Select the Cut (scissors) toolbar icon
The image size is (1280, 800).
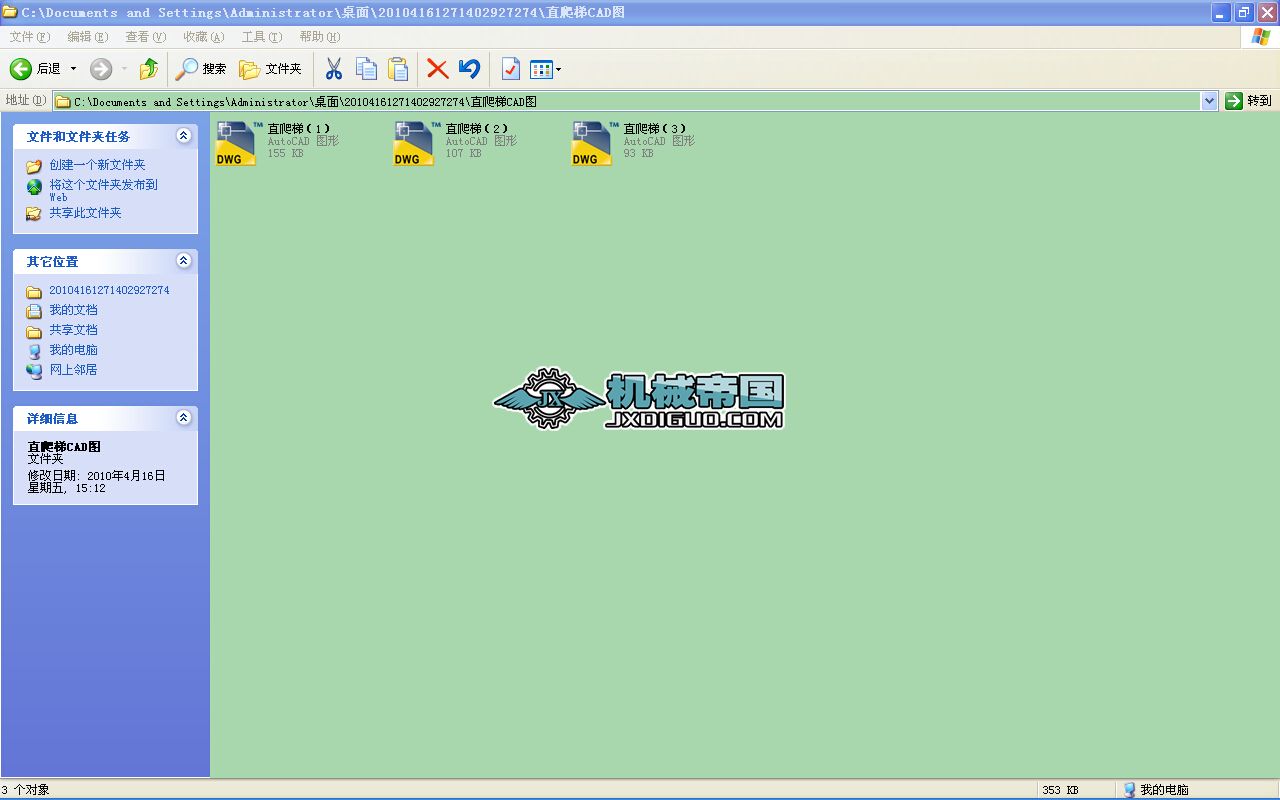click(334, 68)
